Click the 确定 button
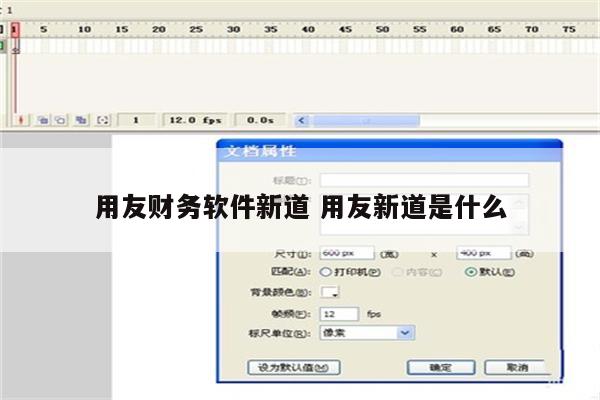The width and height of the screenshot is (600, 400). (x=441, y=368)
